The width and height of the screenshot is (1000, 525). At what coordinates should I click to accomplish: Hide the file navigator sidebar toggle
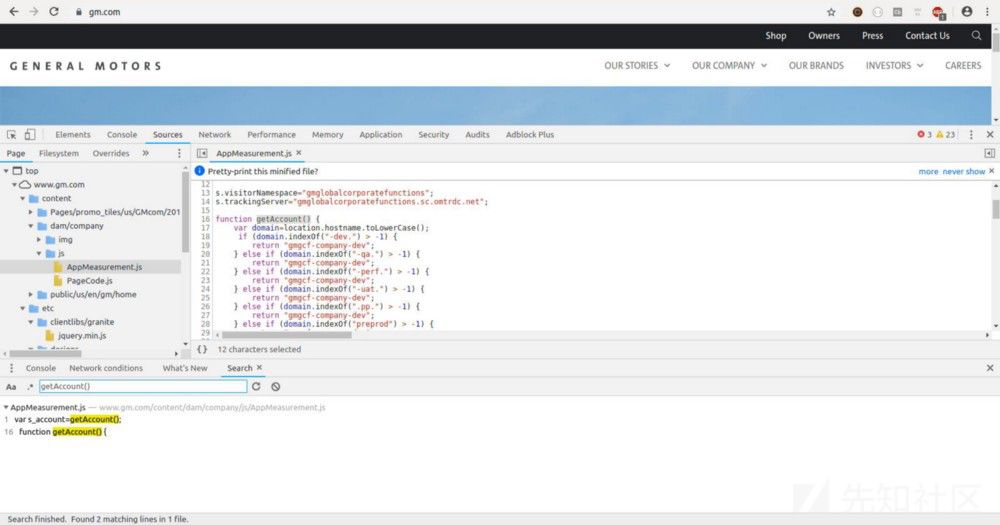tap(202, 153)
